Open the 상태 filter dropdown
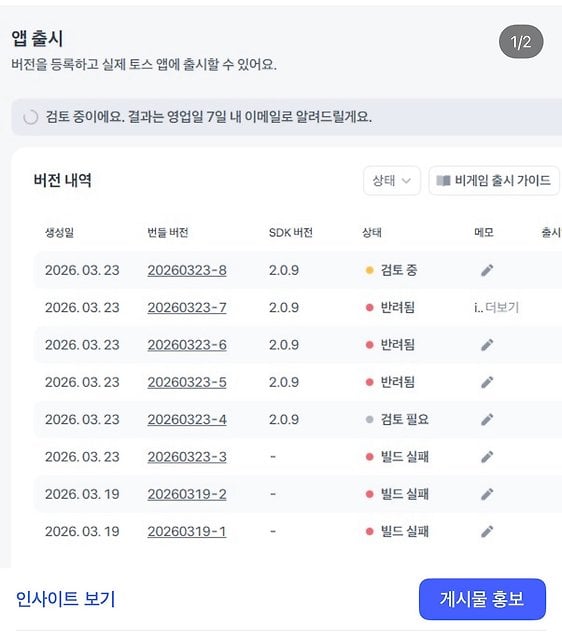562x640 pixels. tap(392, 180)
